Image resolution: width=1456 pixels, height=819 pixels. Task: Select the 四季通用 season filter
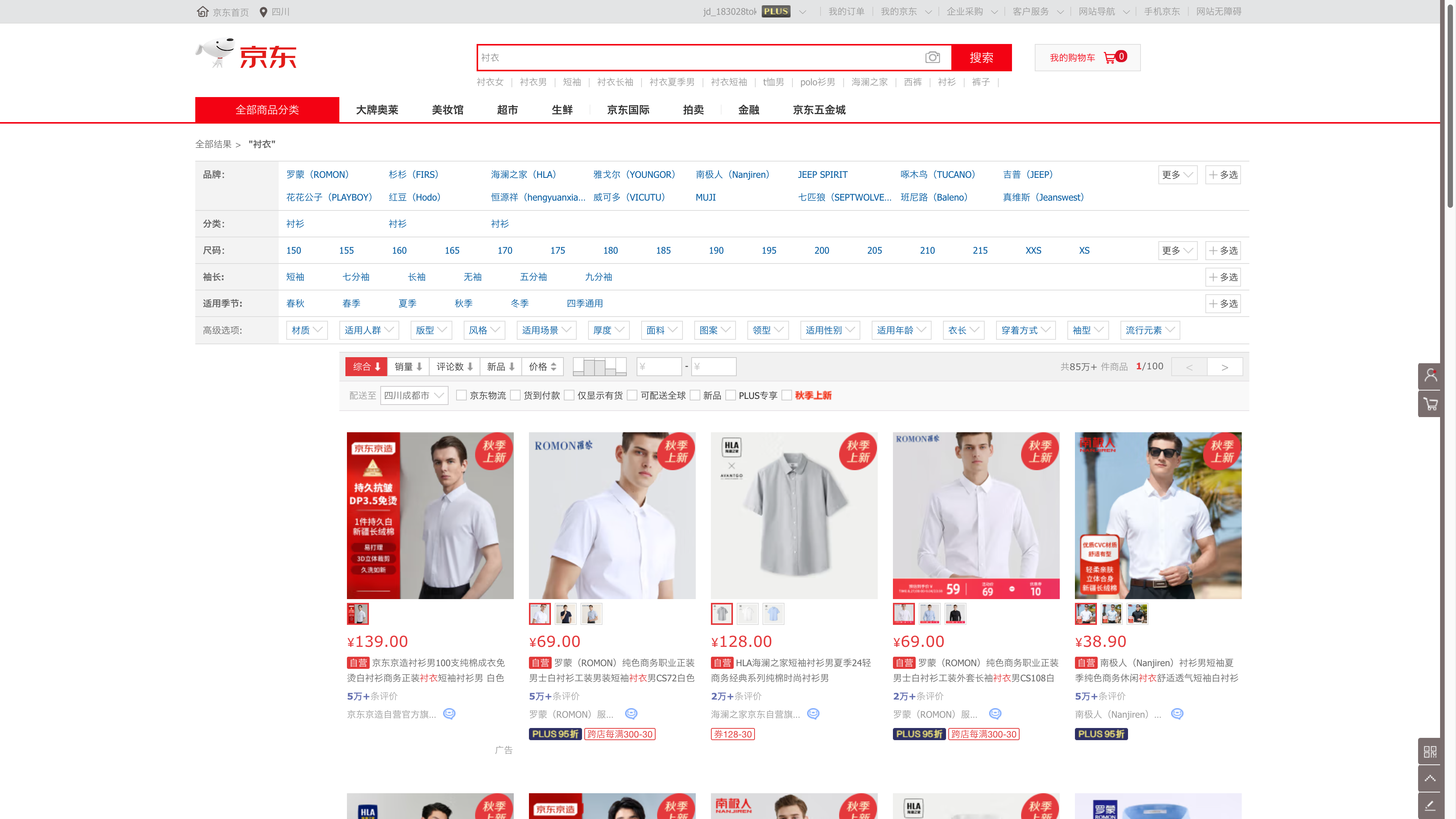pyautogui.click(x=585, y=303)
